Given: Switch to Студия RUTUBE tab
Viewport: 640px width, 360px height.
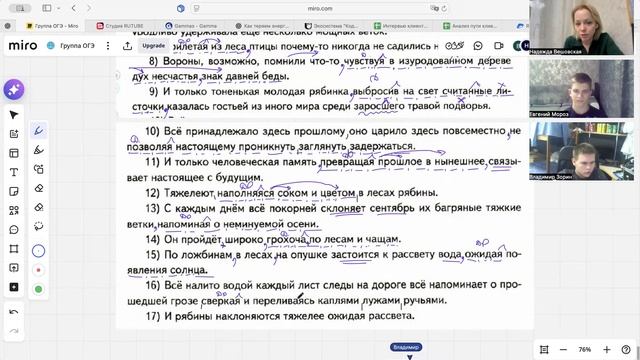Looking at the screenshot, I should [x=120, y=26].
